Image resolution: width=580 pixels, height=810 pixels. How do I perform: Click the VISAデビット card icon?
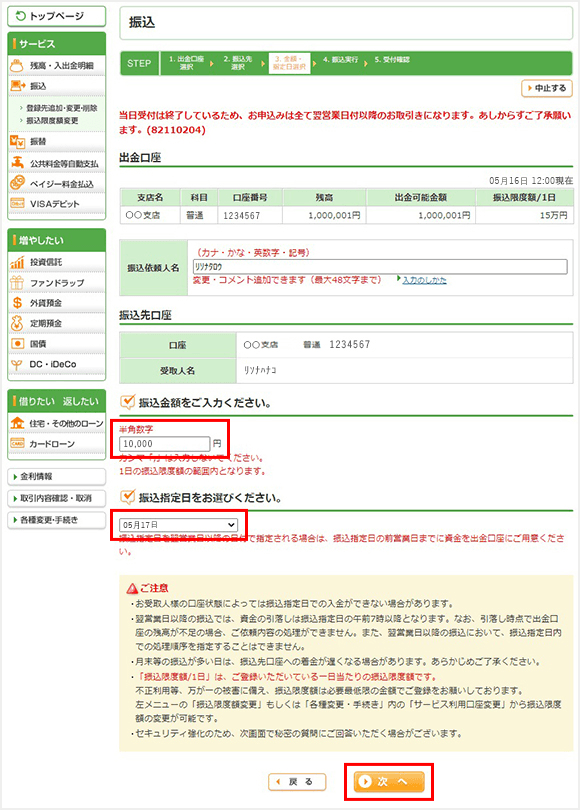[x=17, y=204]
